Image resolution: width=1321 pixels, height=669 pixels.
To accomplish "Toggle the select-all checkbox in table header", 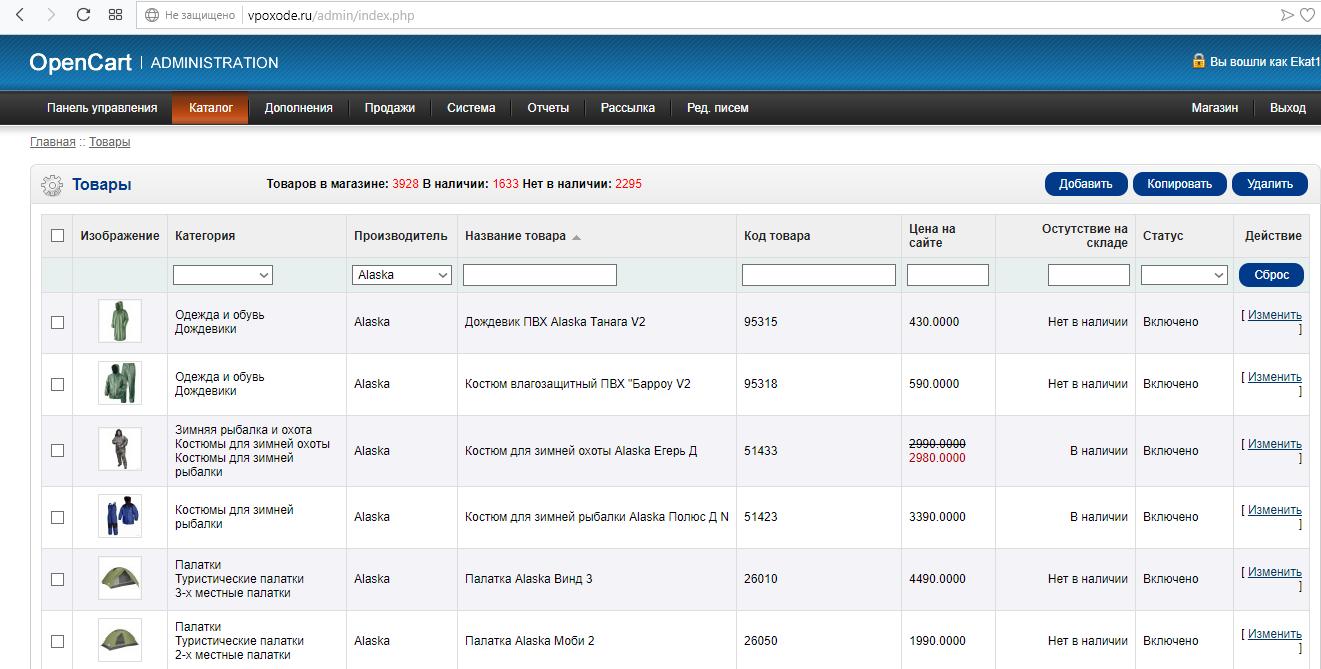I will click(57, 236).
